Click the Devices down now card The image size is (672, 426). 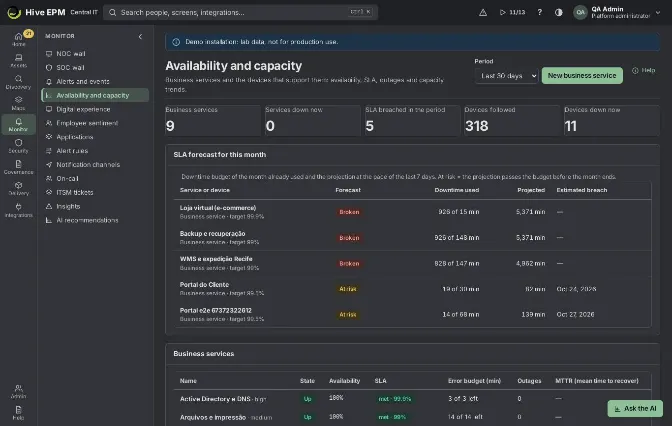click(x=612, y=120)
